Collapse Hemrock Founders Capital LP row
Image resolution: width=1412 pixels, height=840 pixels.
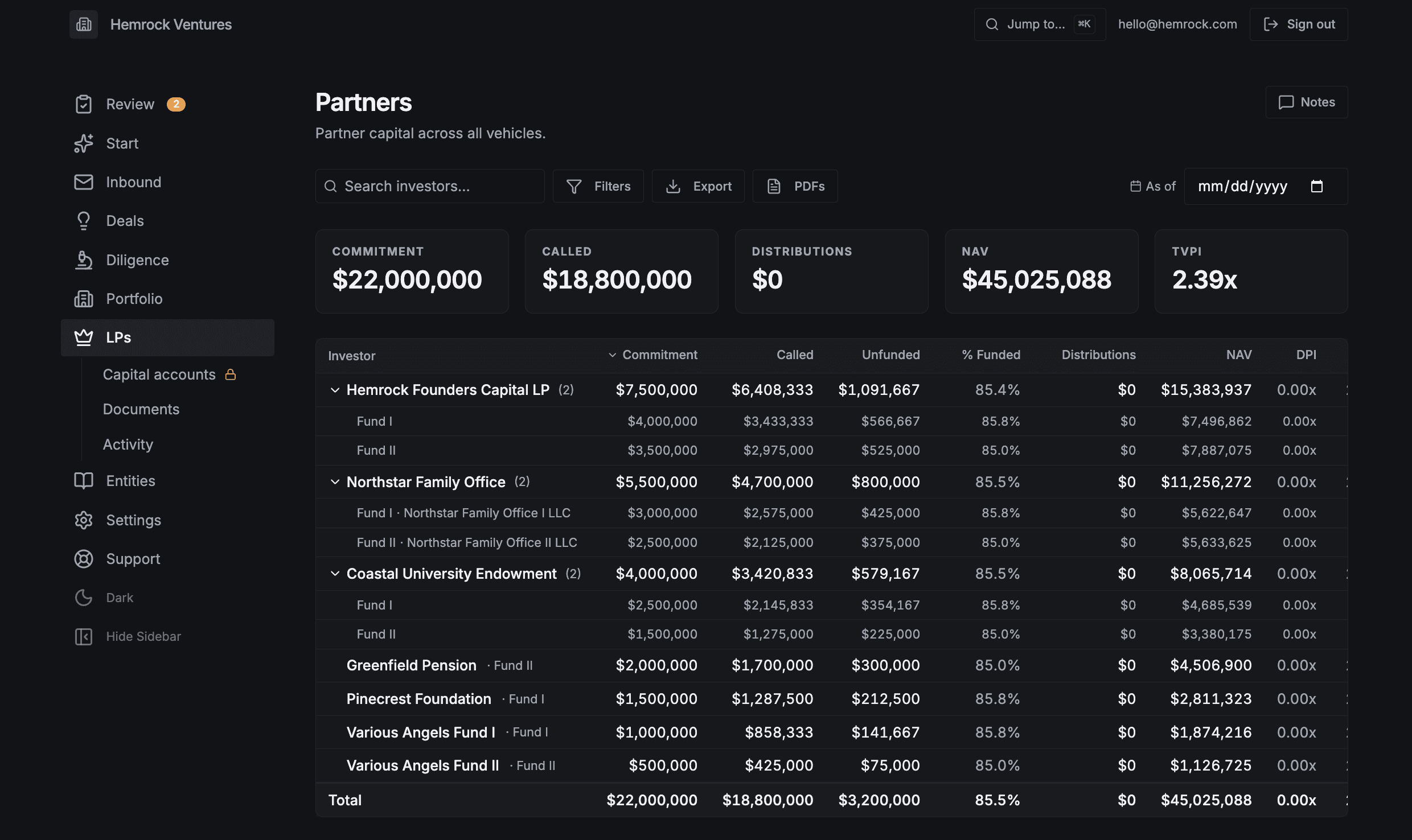click(335, 390)
